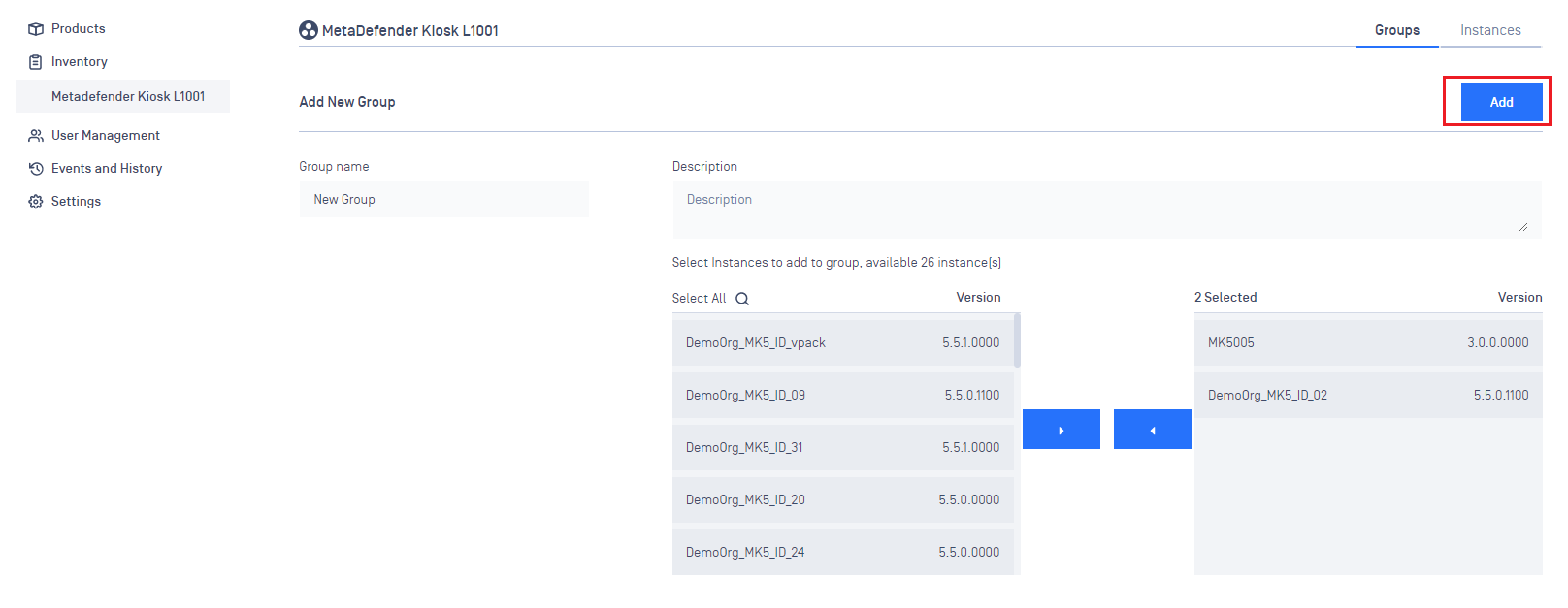Select DemoOrg_MK5_ID_02 in the selected list
The width and height of the screenshot is (1568, 608).
coord(1368,396)
